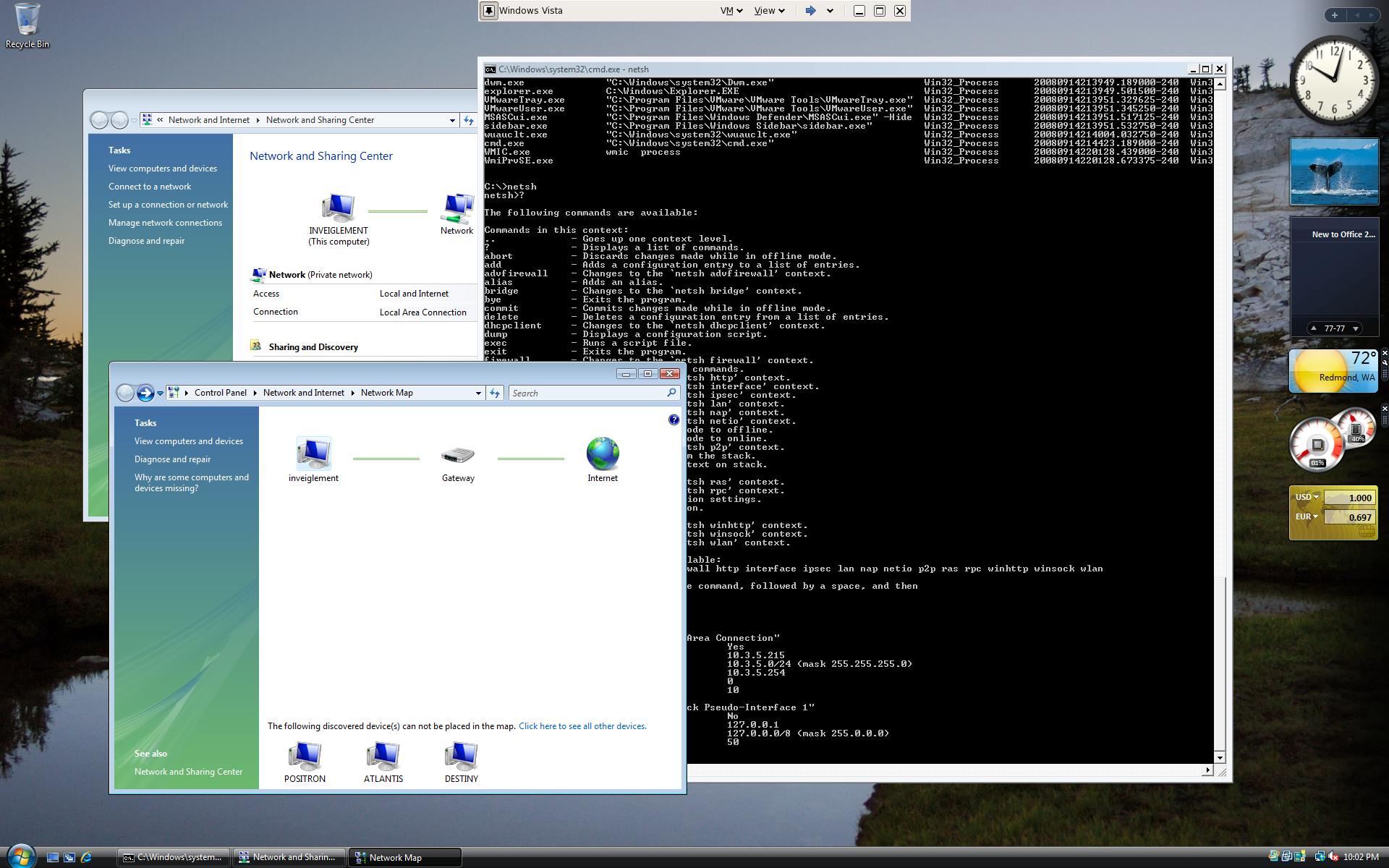Add a gadget with the sidebar plus button

1335,15
